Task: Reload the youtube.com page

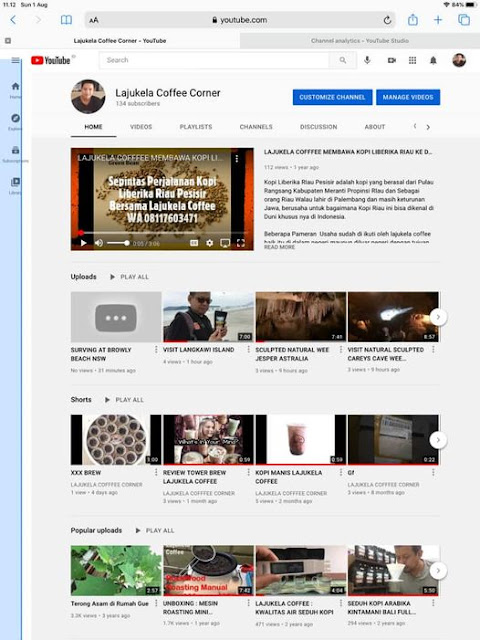Action: (387, 20)
